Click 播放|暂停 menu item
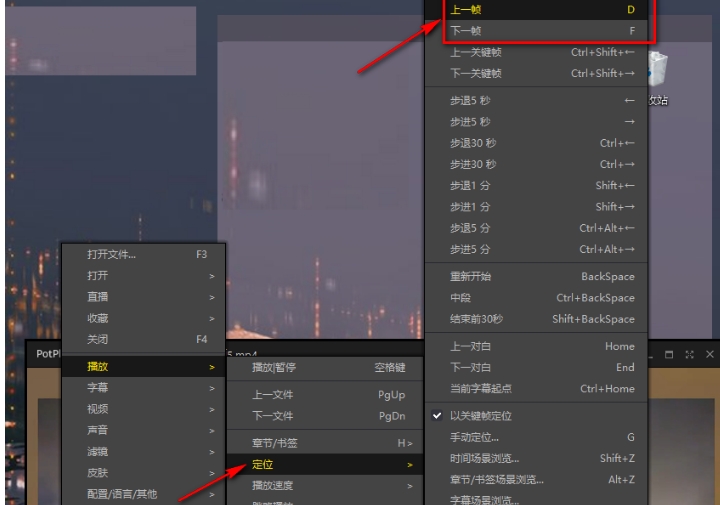 [x=325, y=367]
